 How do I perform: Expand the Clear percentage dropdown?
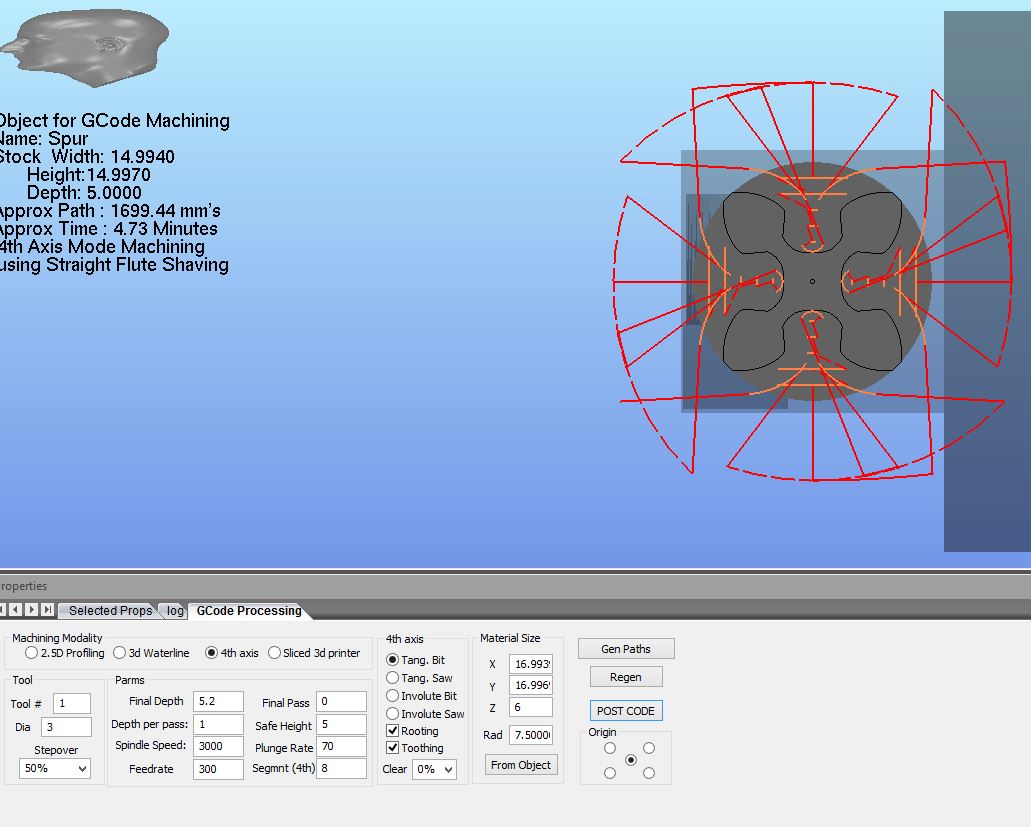click(x=435, y=769)
